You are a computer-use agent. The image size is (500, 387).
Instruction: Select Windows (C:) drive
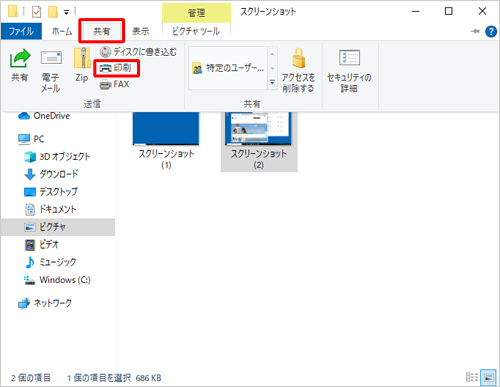(x=57, y=280)
